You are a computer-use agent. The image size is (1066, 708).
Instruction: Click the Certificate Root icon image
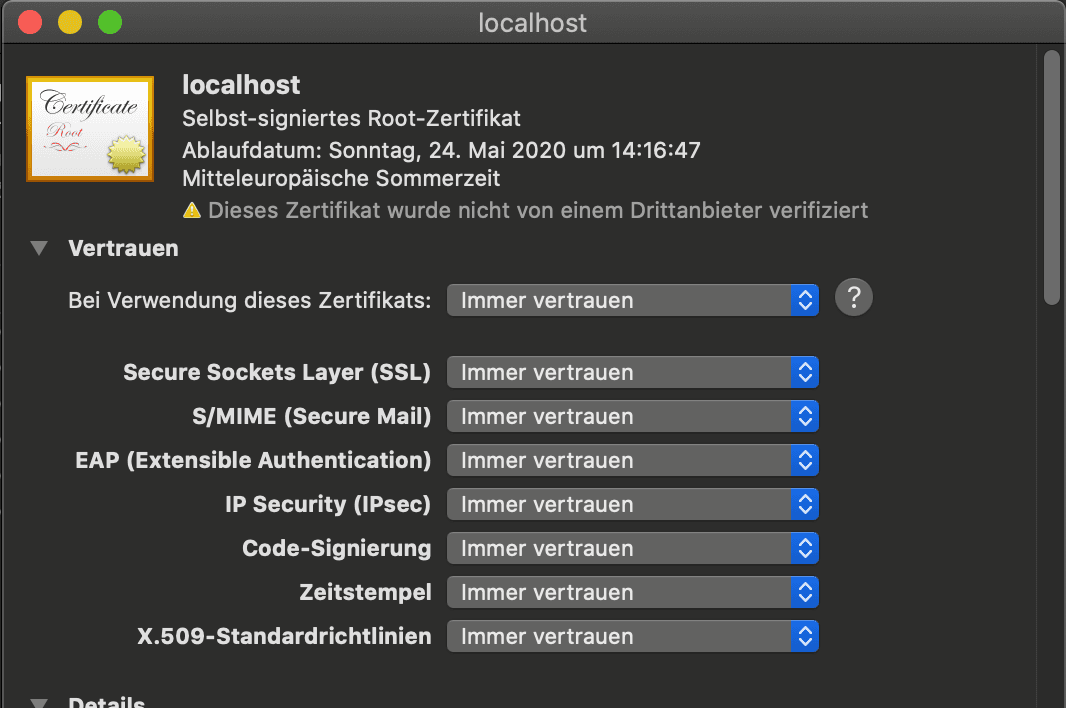pos(90,129)
